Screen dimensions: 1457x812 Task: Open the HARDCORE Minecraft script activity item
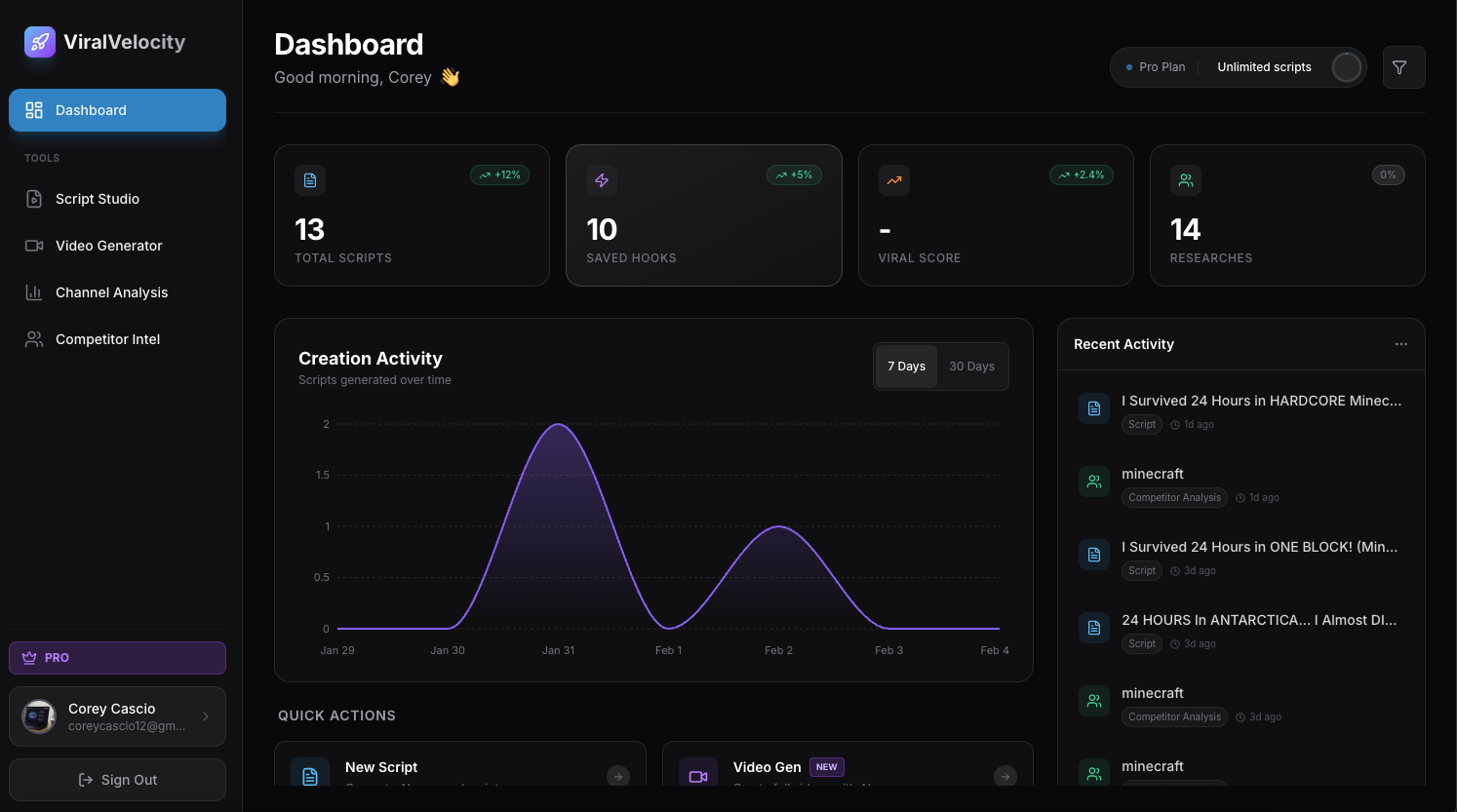tap(1260, 401)
